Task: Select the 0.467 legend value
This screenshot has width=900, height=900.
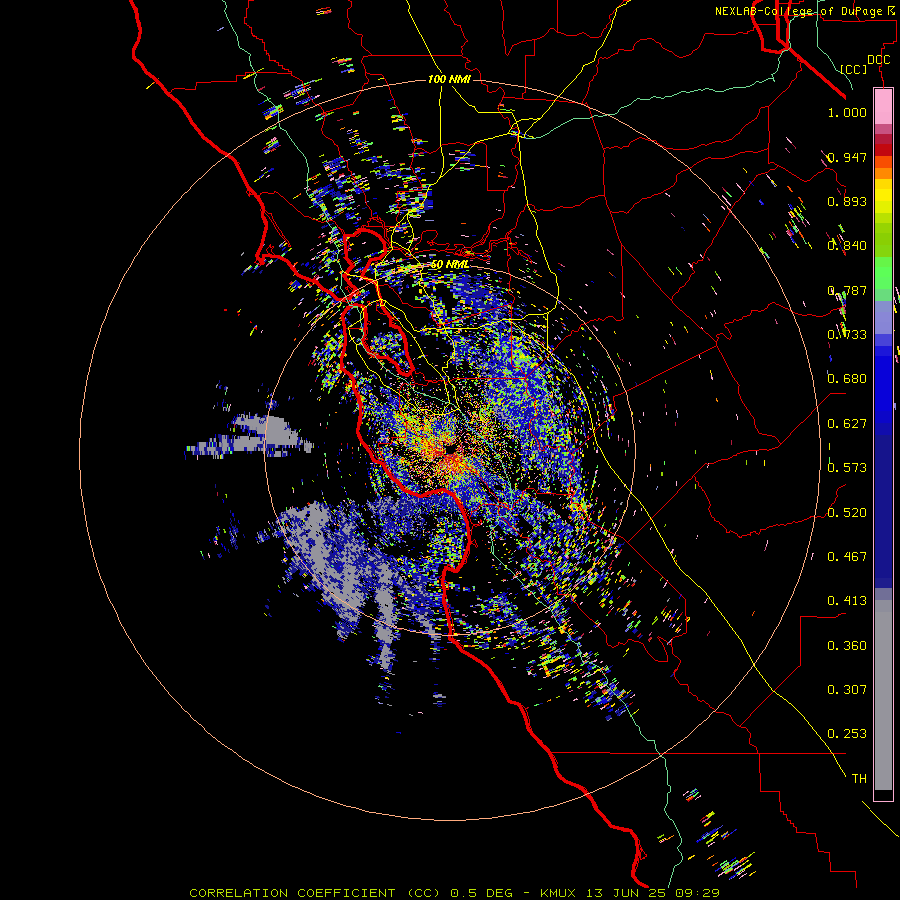Action: [x=847, y=557]
